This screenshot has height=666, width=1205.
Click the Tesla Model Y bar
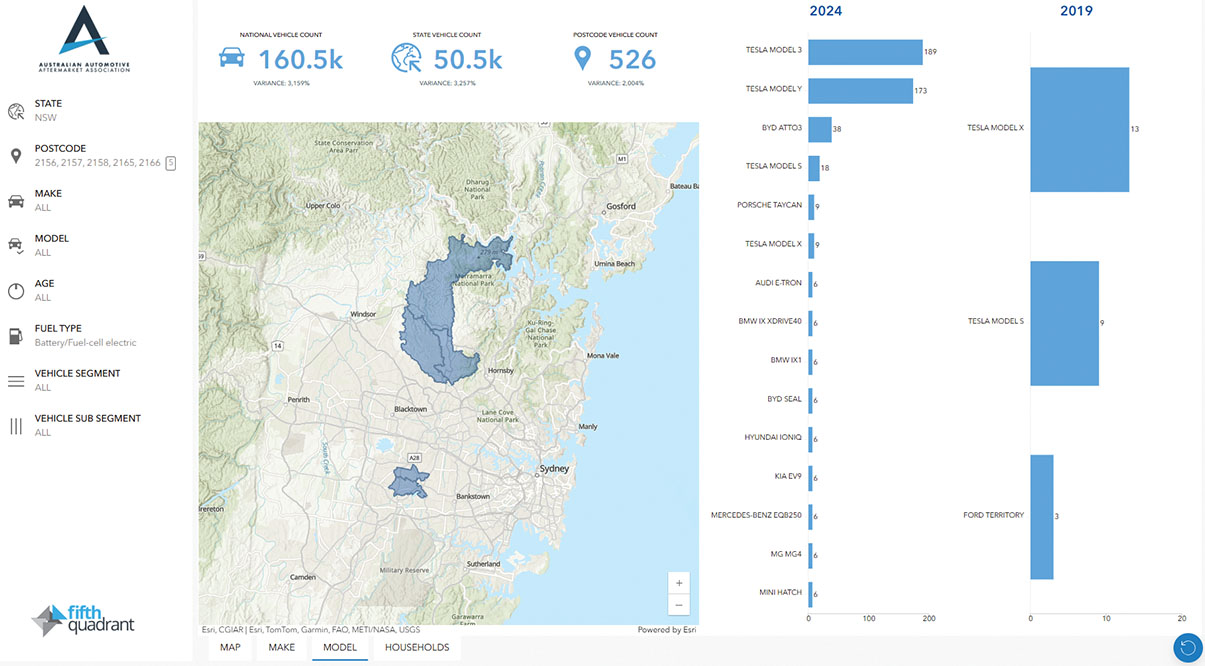(860, 91)
